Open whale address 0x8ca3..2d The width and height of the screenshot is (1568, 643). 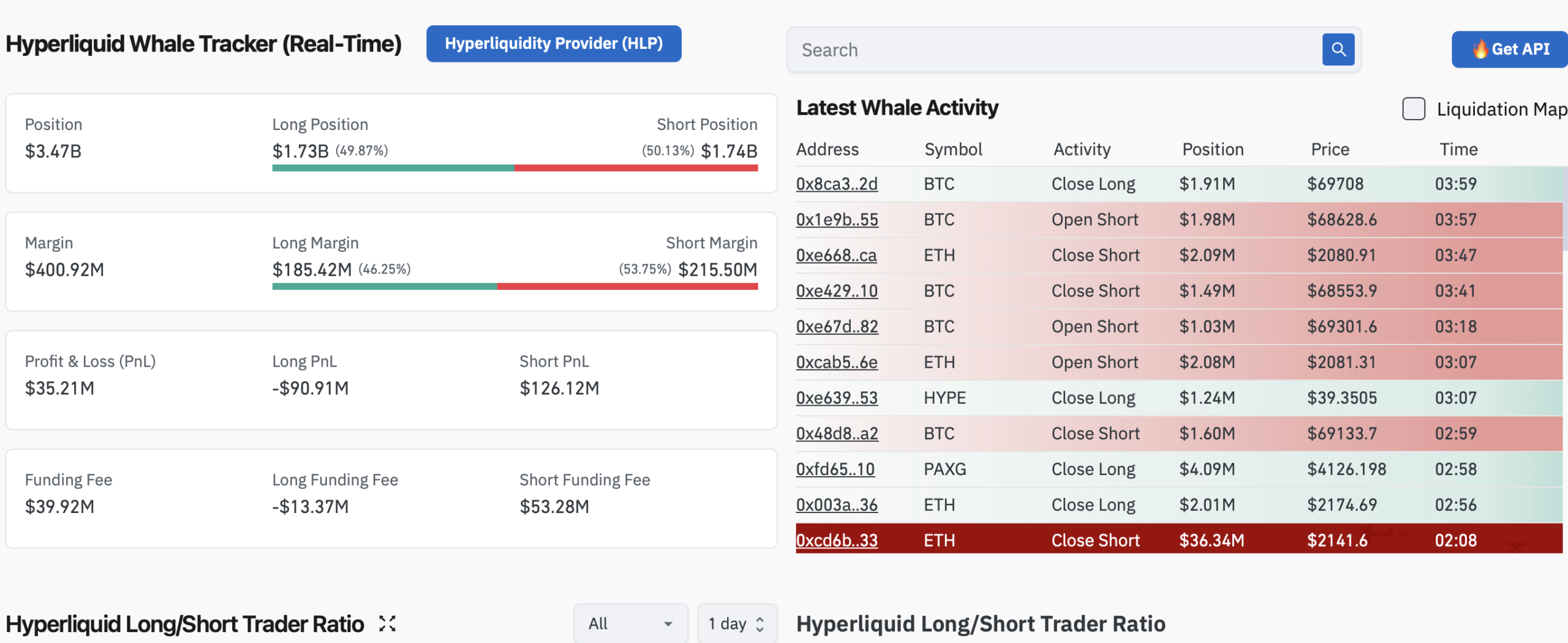pyautogui.click(x=837, y=183)
